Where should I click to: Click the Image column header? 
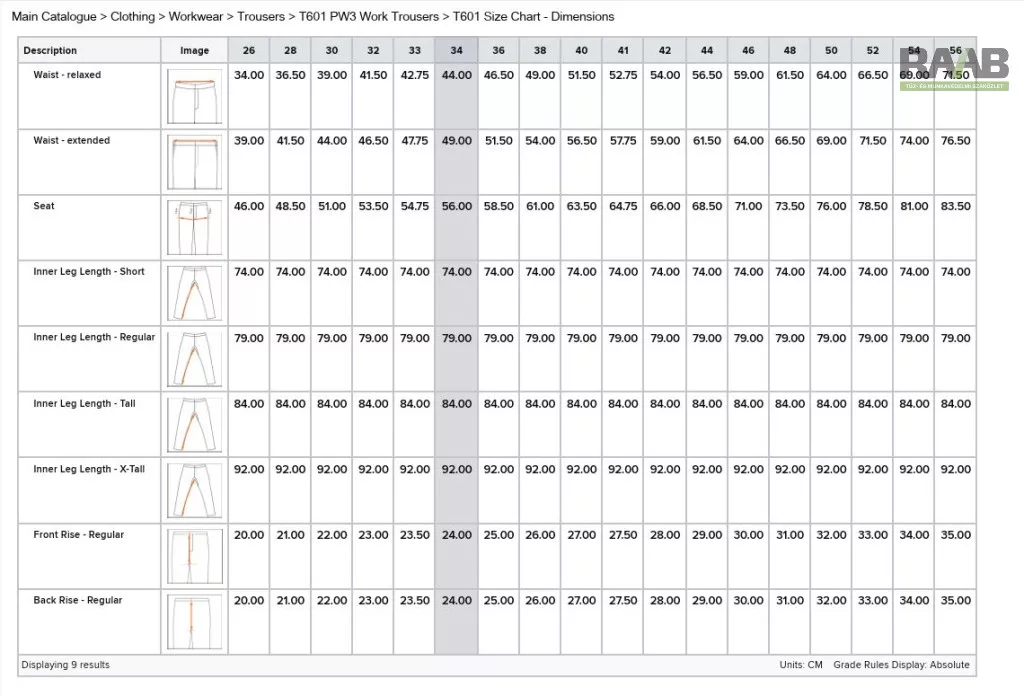194,50
